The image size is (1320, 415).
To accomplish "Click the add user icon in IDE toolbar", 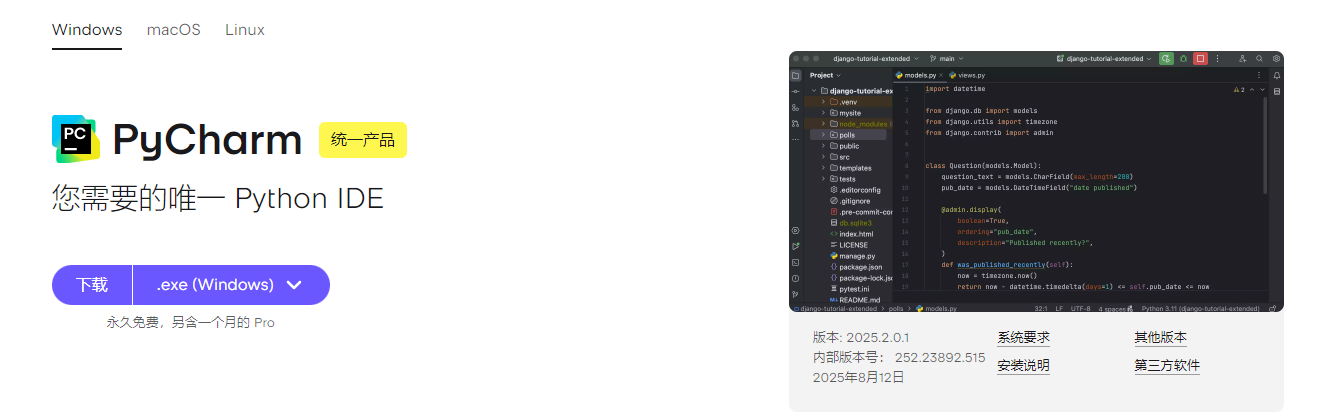I will pos(1242,59).
